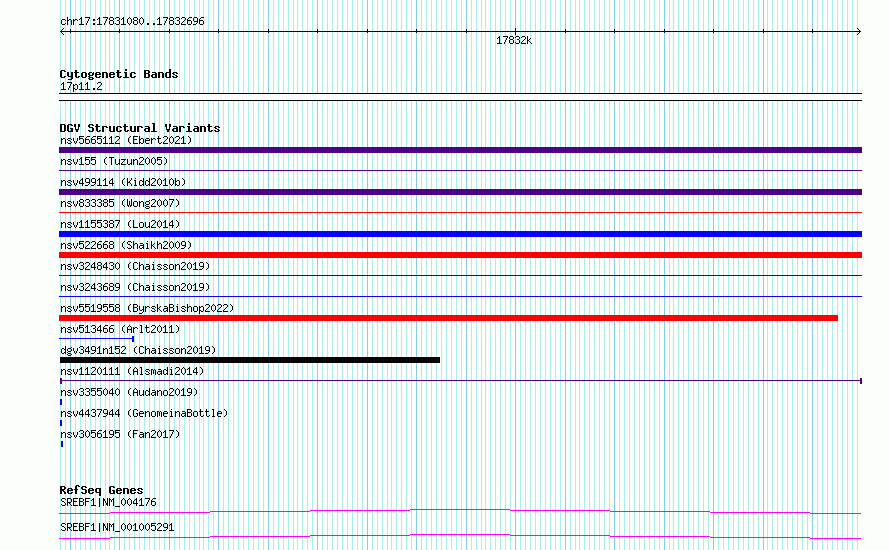Click the Cytogenetic Bands track title
Viewport: 890px width, 550px height.
click(119, 74)
